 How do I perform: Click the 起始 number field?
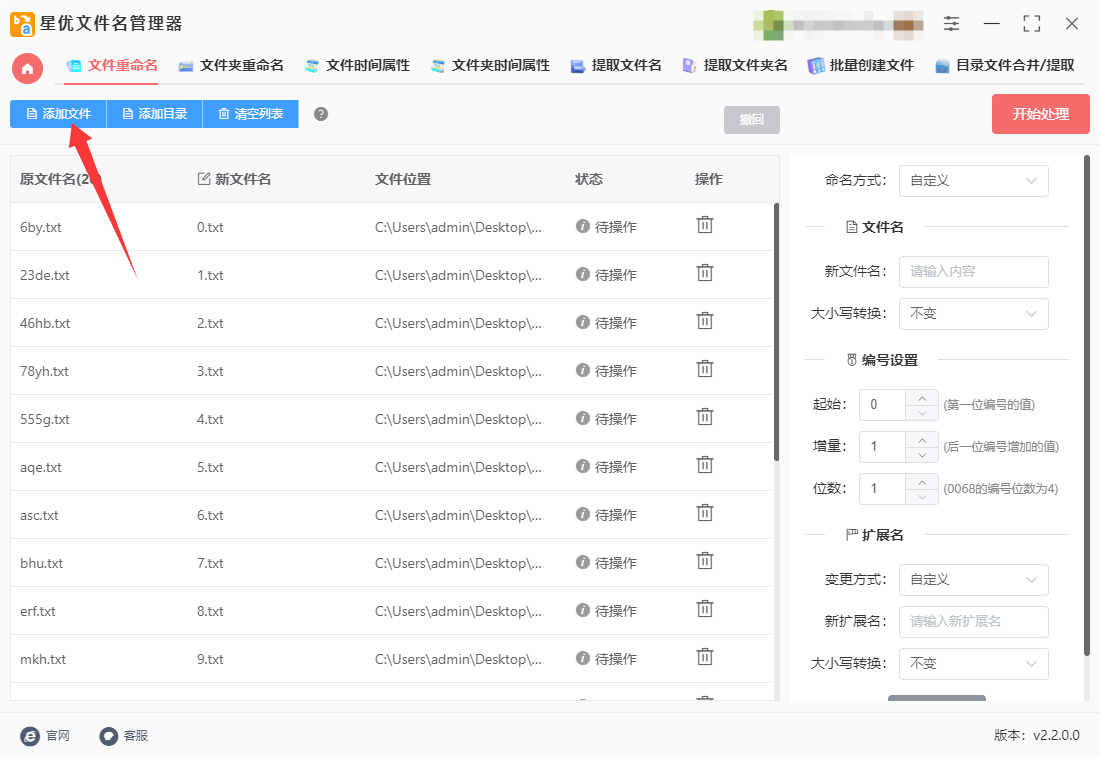(x=883, y=405)
